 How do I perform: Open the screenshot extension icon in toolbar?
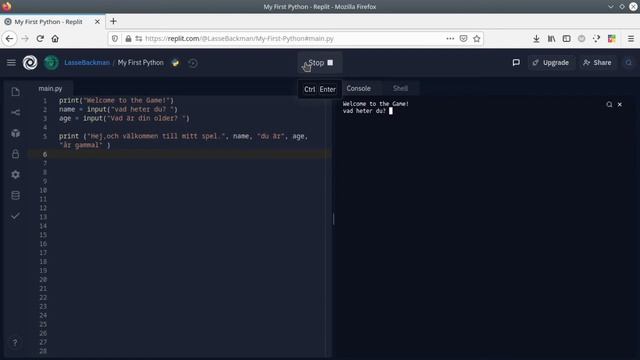(x=597, y=38)
